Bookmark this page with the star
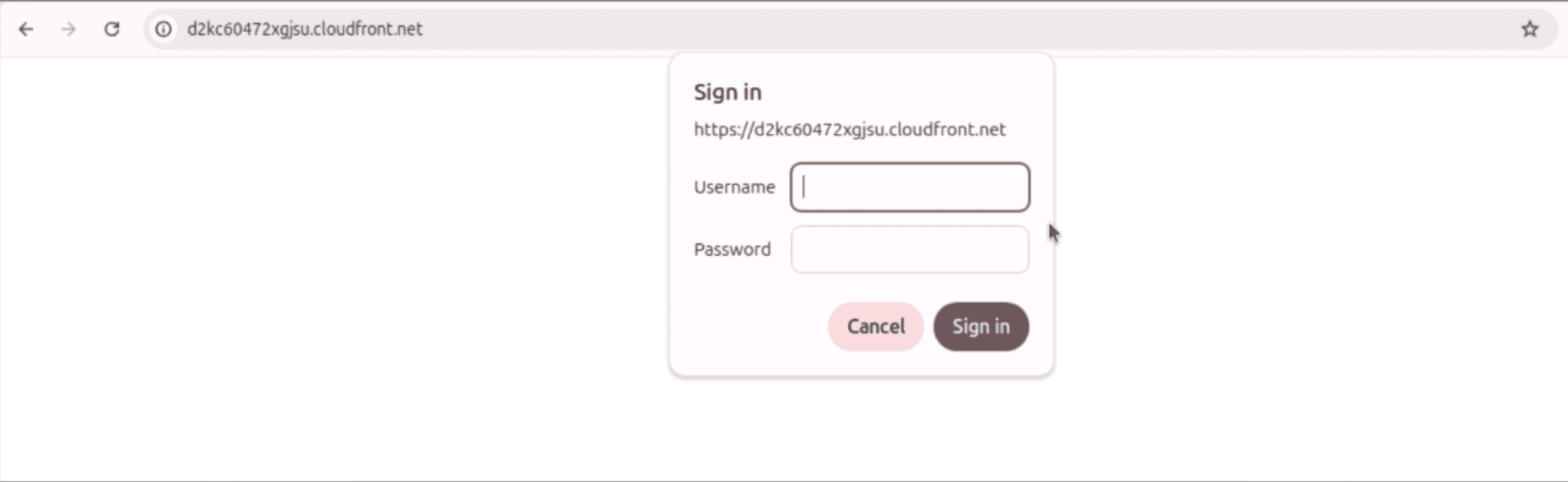 tap(1529, 30)
